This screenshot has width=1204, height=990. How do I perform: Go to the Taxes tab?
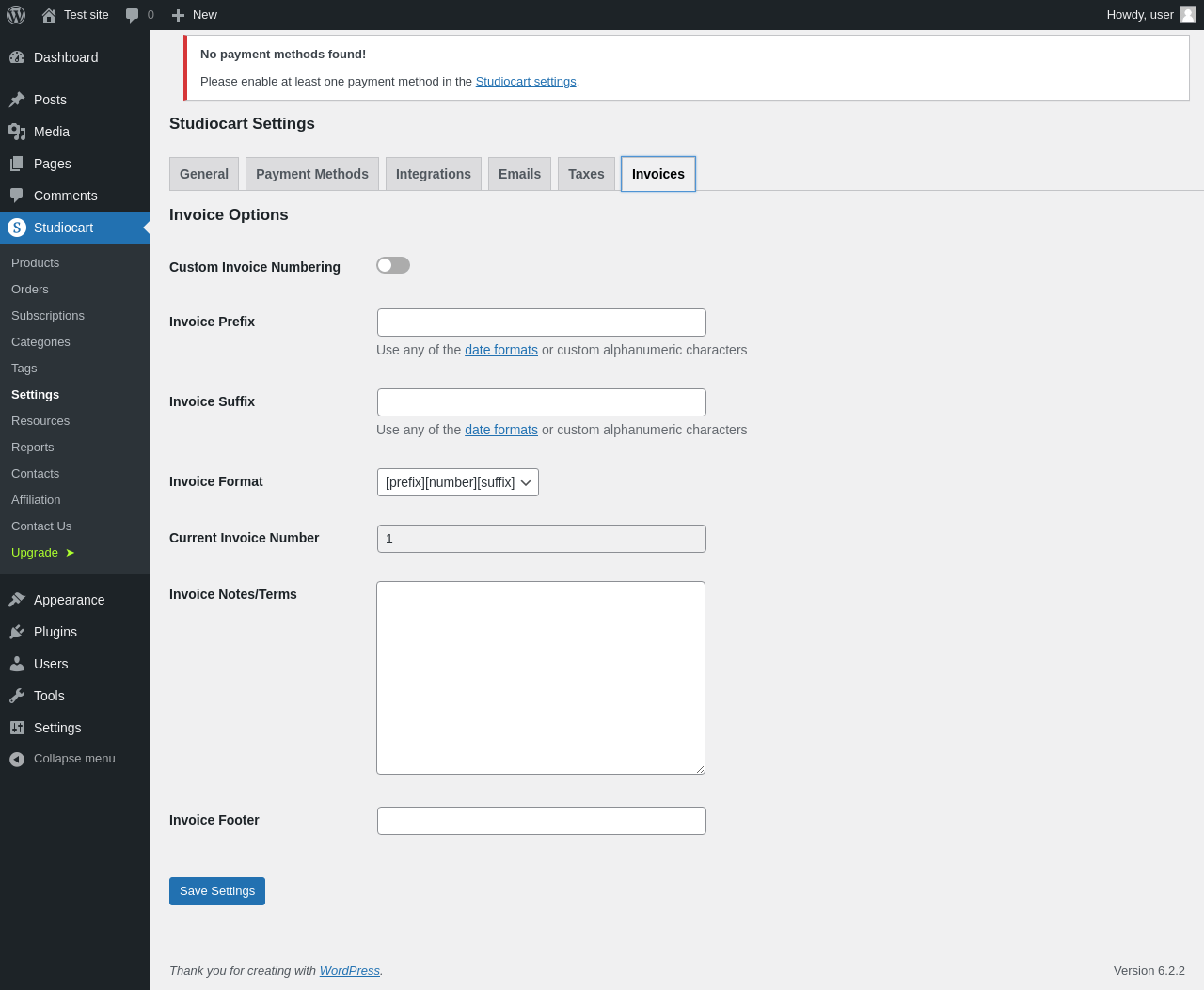[x=586, y=174]
